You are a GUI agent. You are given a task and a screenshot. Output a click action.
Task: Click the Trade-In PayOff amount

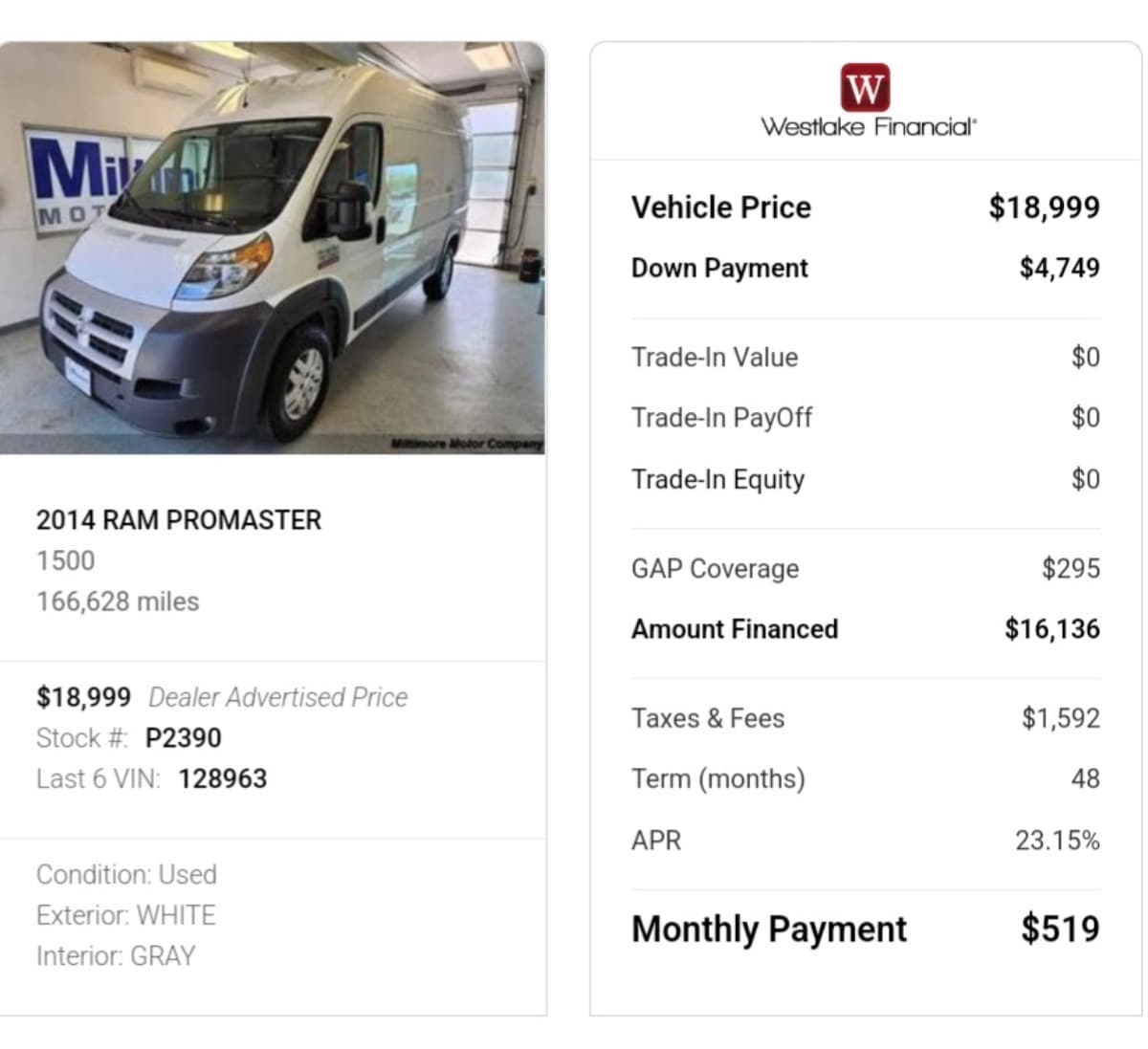[1085, 418]
